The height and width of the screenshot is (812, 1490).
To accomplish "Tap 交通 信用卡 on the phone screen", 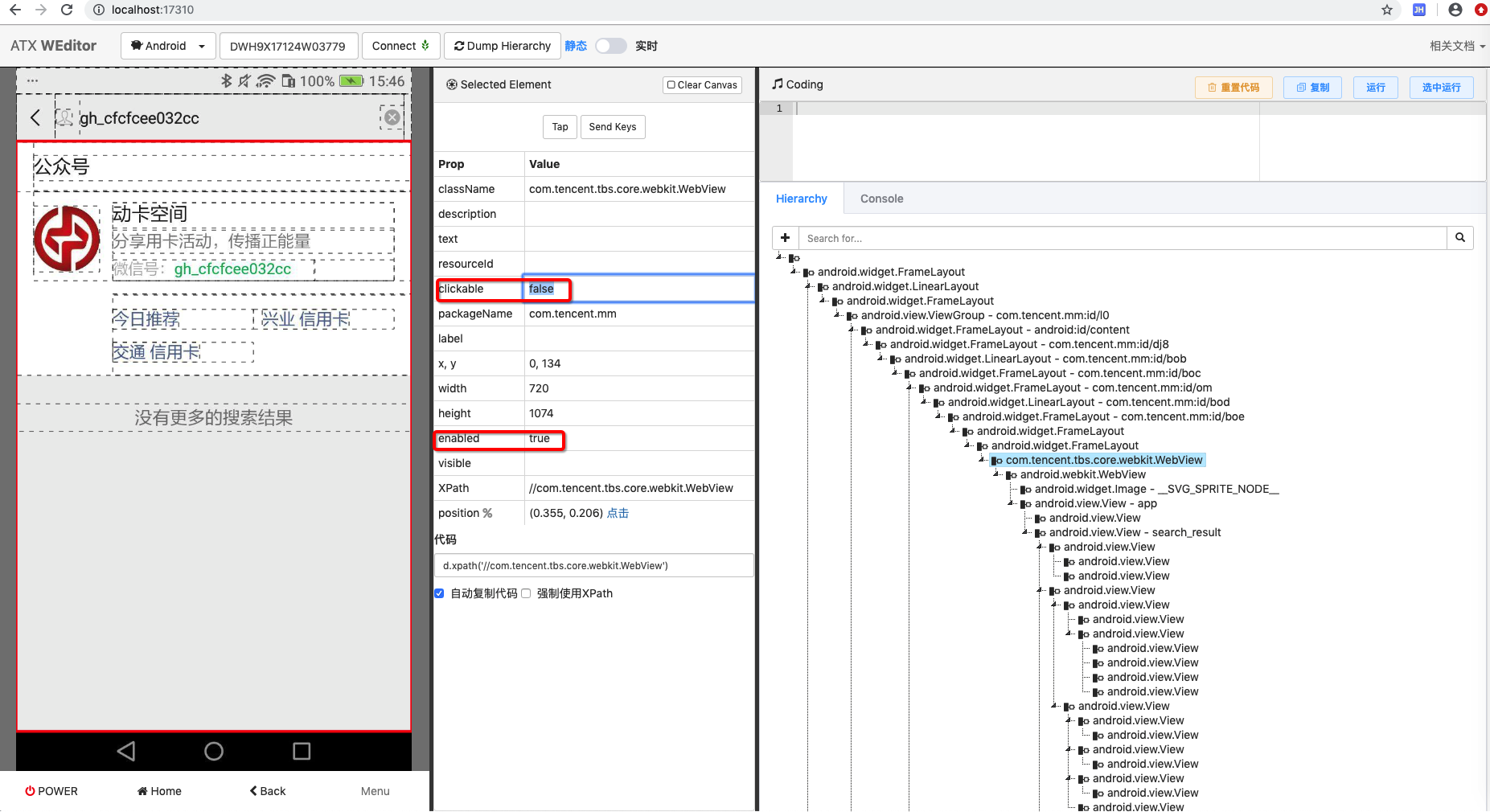I will coord(156,352).
